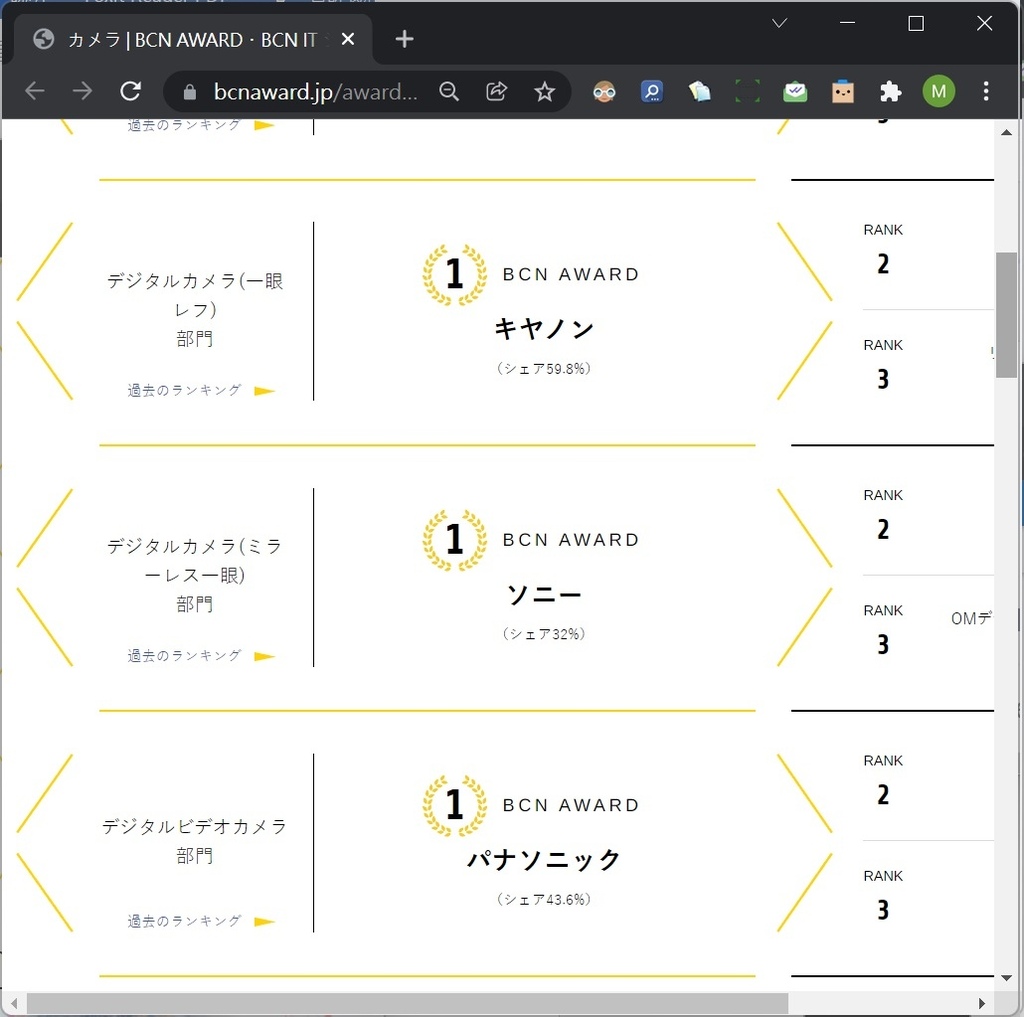Click the vertical scrollbar down arrow
The height and width of the screenshot is (1017, 1024).
point(1006,978)
